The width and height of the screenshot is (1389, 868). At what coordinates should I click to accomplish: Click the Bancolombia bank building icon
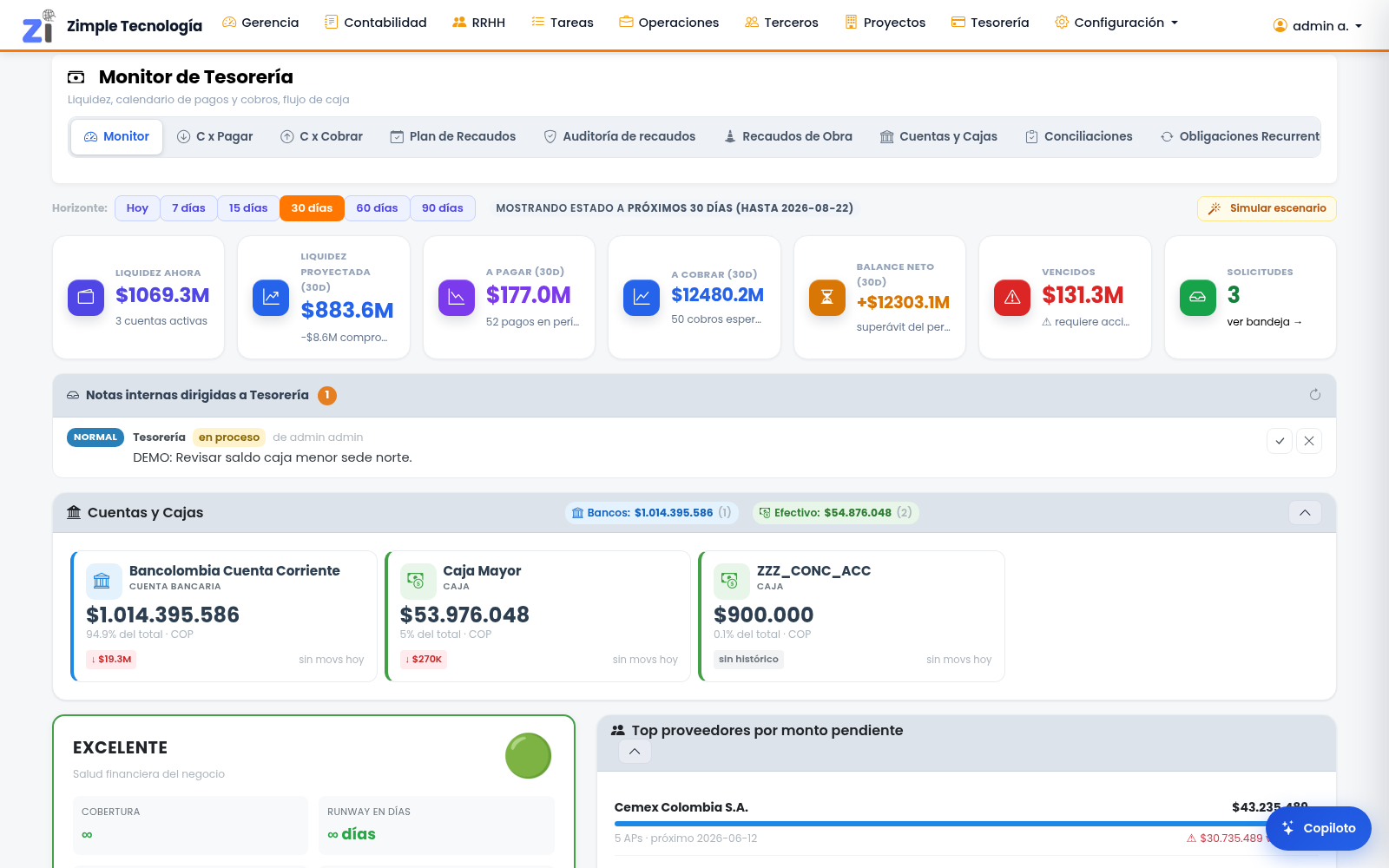(x=102, y=581)
